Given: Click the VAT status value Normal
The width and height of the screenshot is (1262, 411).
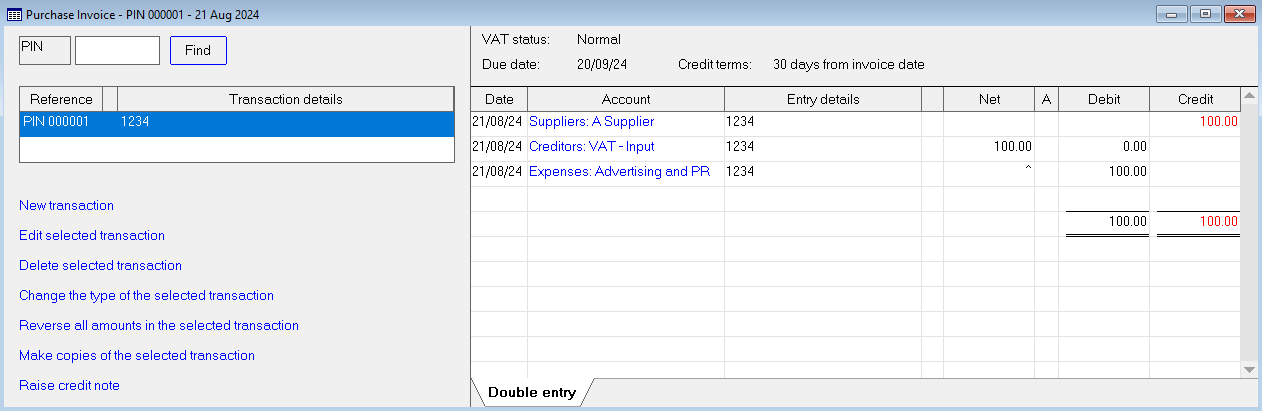Looking at the screenshot, I should click(x=599, y=40).
